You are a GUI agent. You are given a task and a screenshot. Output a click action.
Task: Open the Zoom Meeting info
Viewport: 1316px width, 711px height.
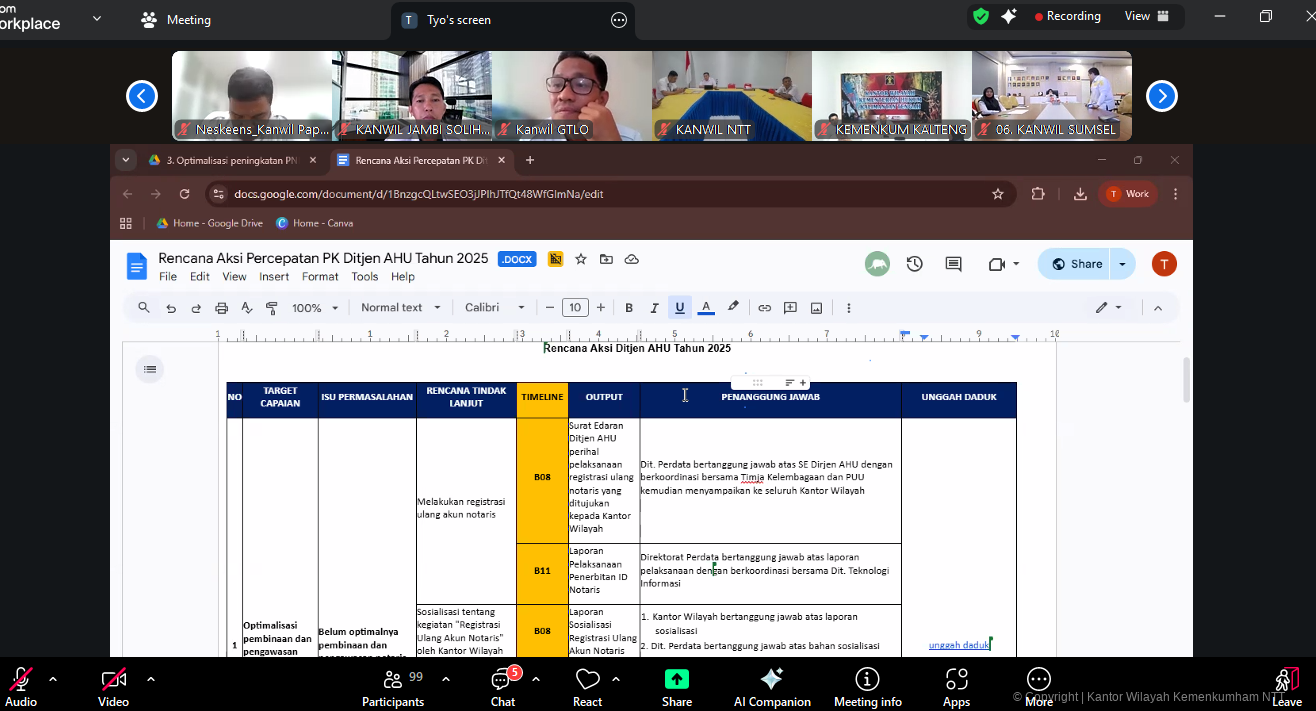868,685
